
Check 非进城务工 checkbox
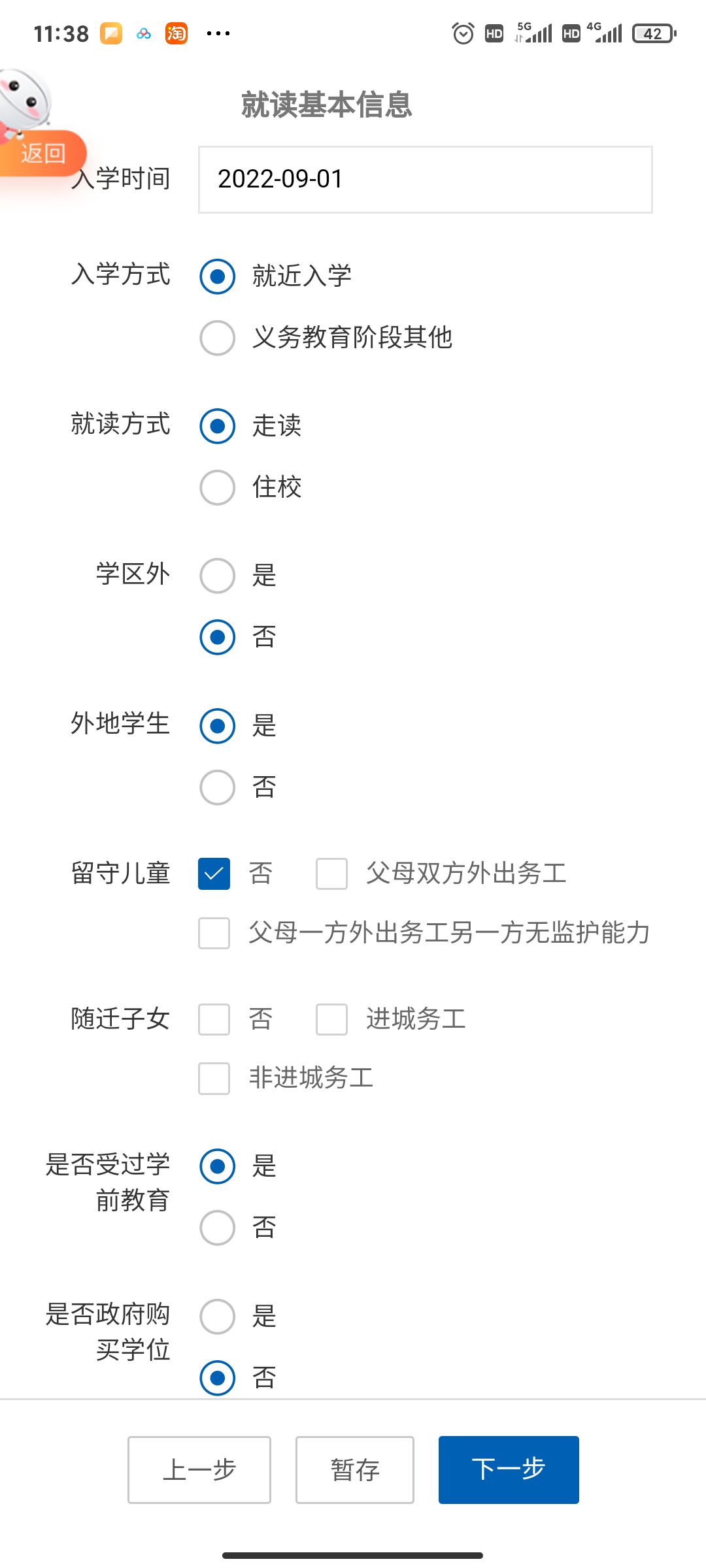click(x=214, y=1079)
